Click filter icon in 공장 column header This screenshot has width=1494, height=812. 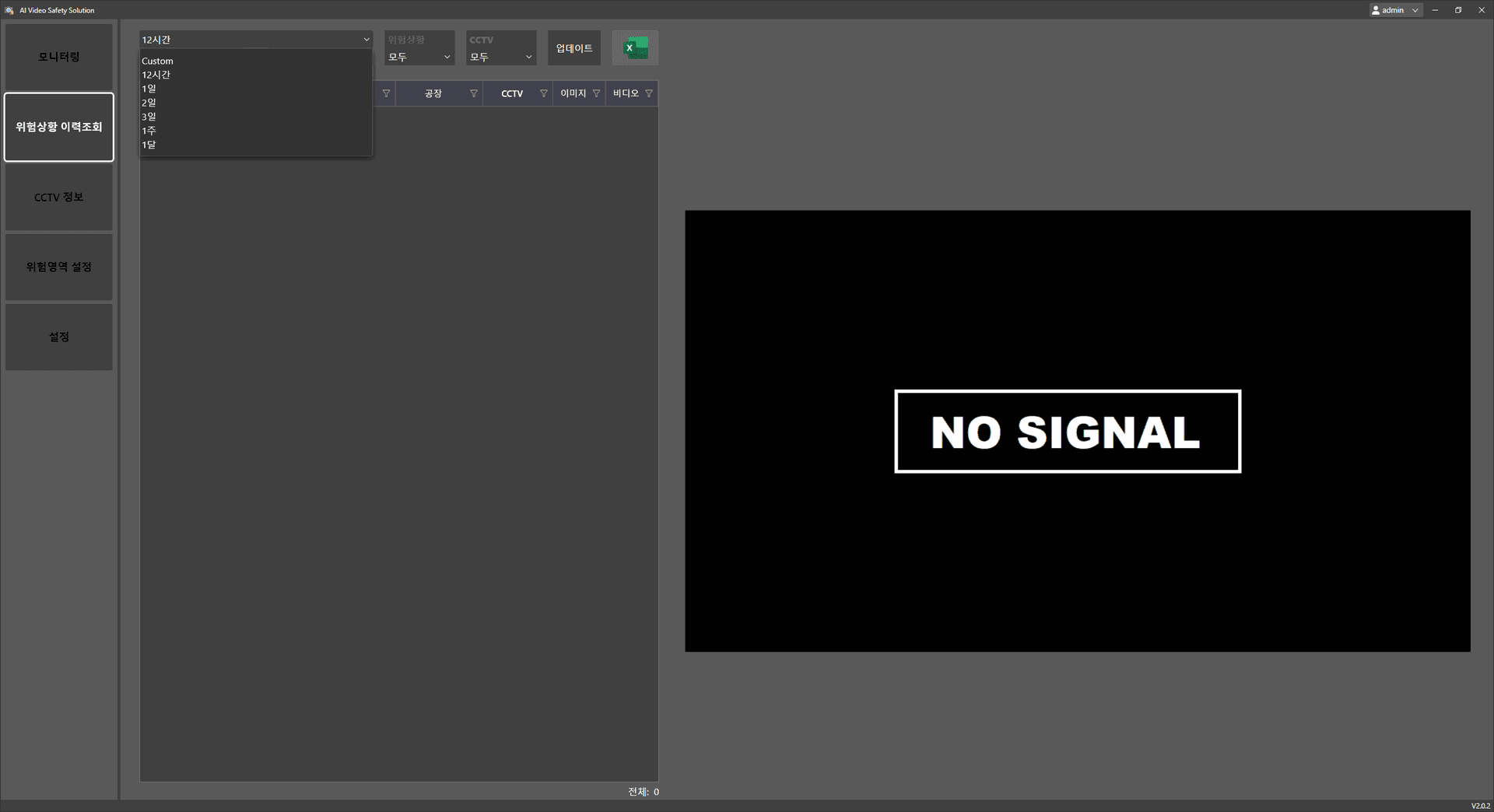point(473,93)
